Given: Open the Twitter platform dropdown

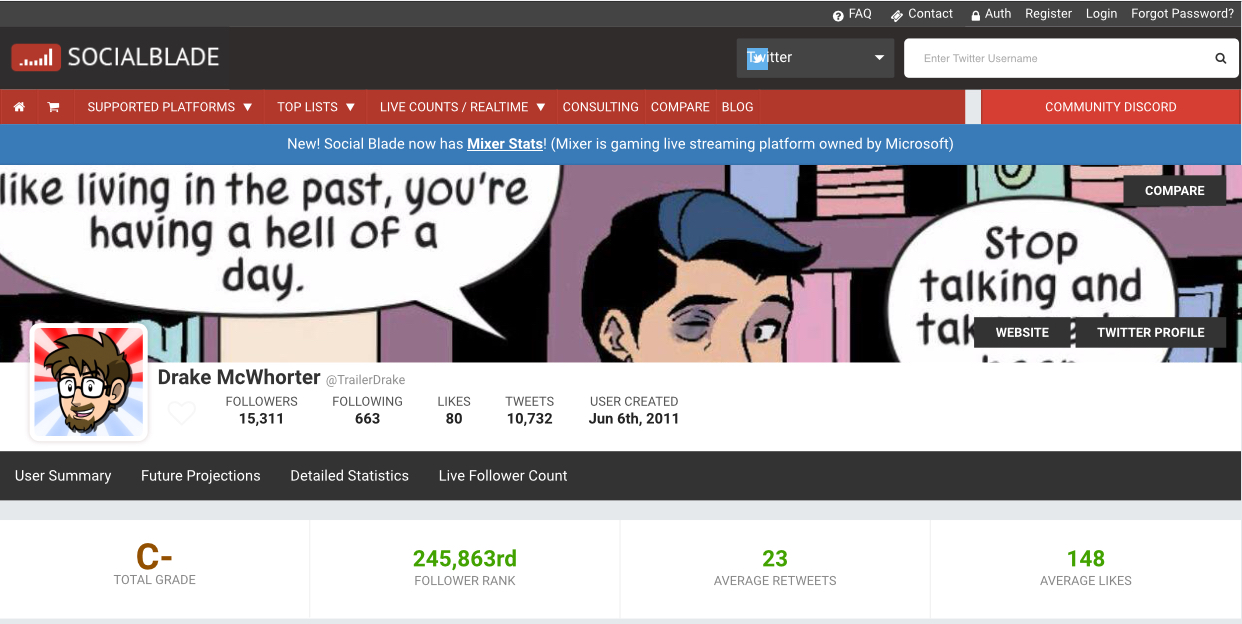Looking at the screenshot, I should [816, 58].
